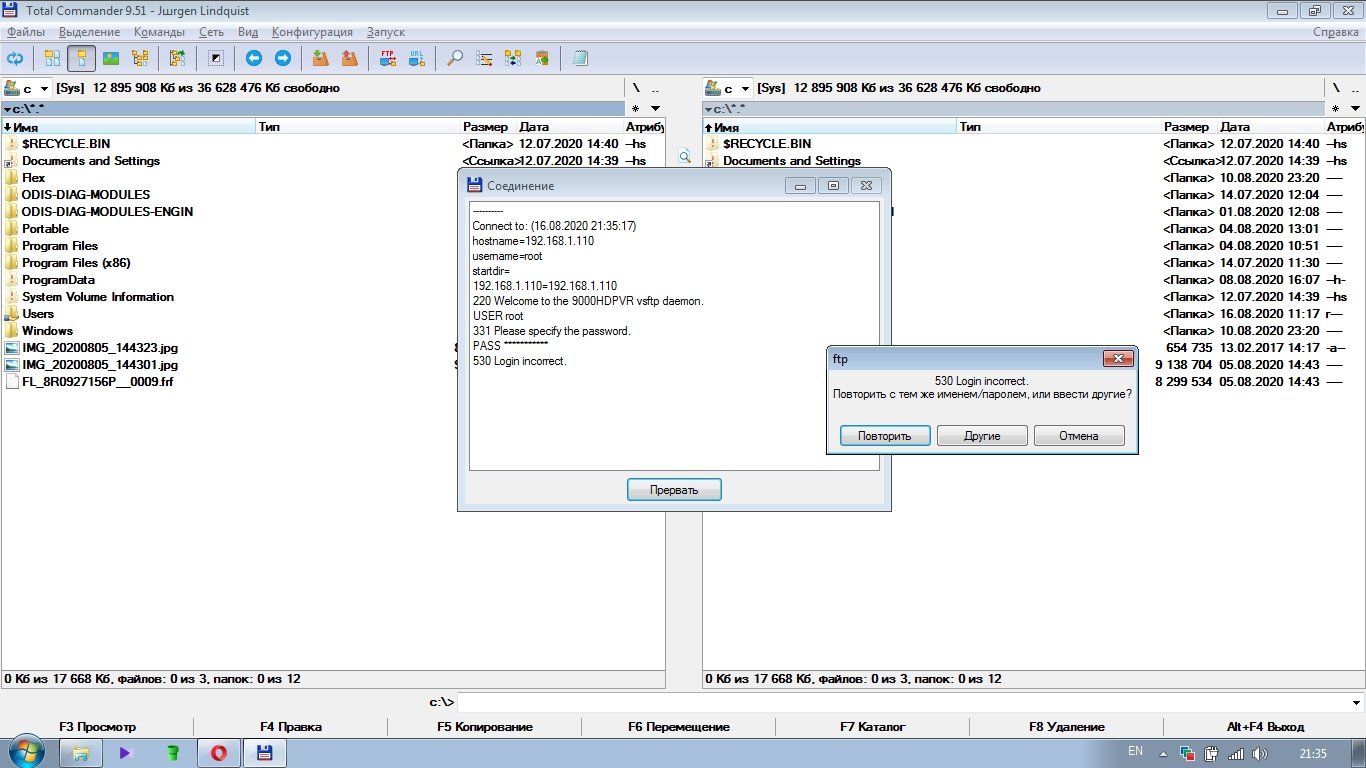Click the Opera icon in the taskbar
This screenshot has height=768, width=1366.
(x=218, y=753)
